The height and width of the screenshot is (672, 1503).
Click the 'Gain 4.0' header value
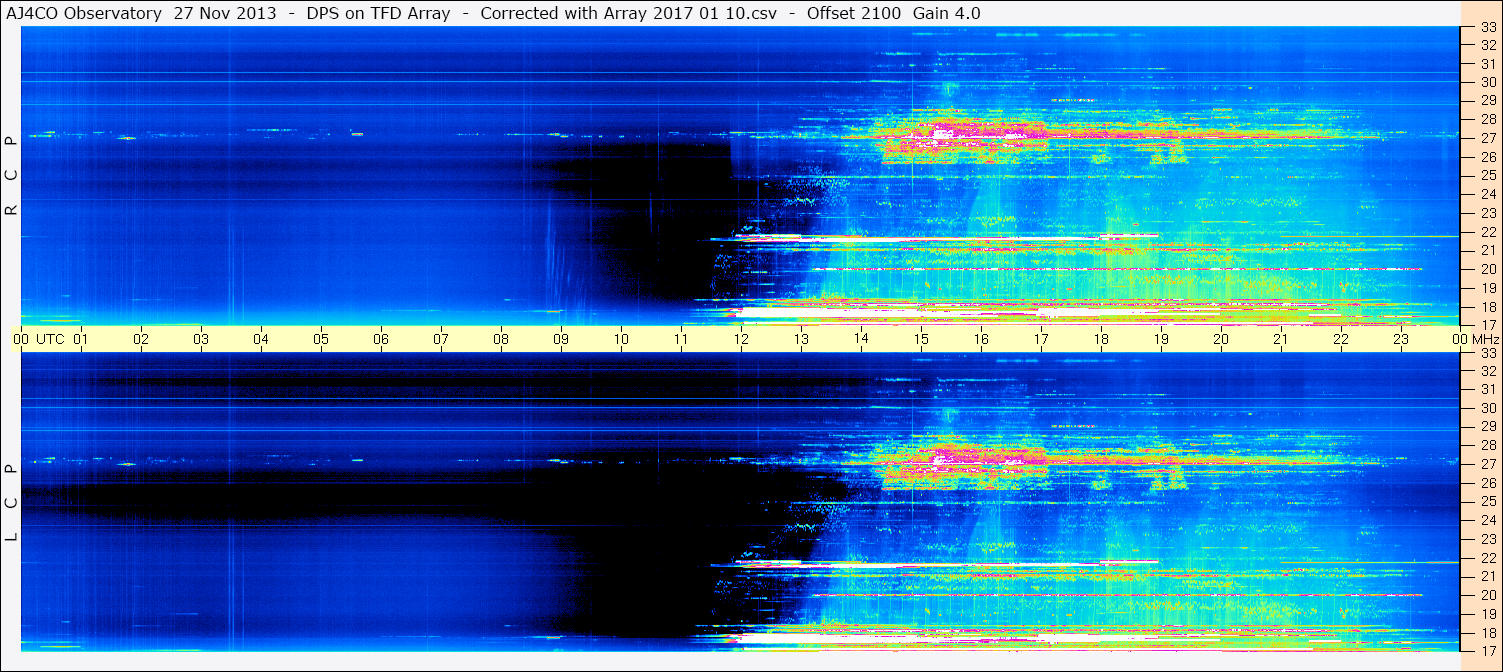click(947, 13)
